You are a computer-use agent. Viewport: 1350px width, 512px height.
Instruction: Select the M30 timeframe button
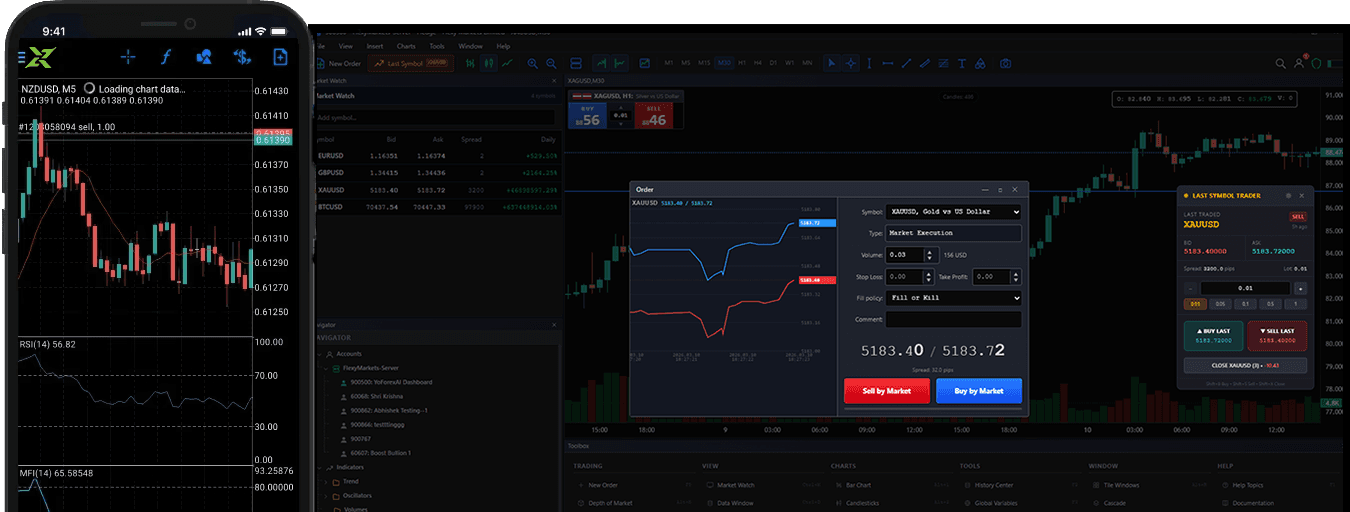coord(724,63)
